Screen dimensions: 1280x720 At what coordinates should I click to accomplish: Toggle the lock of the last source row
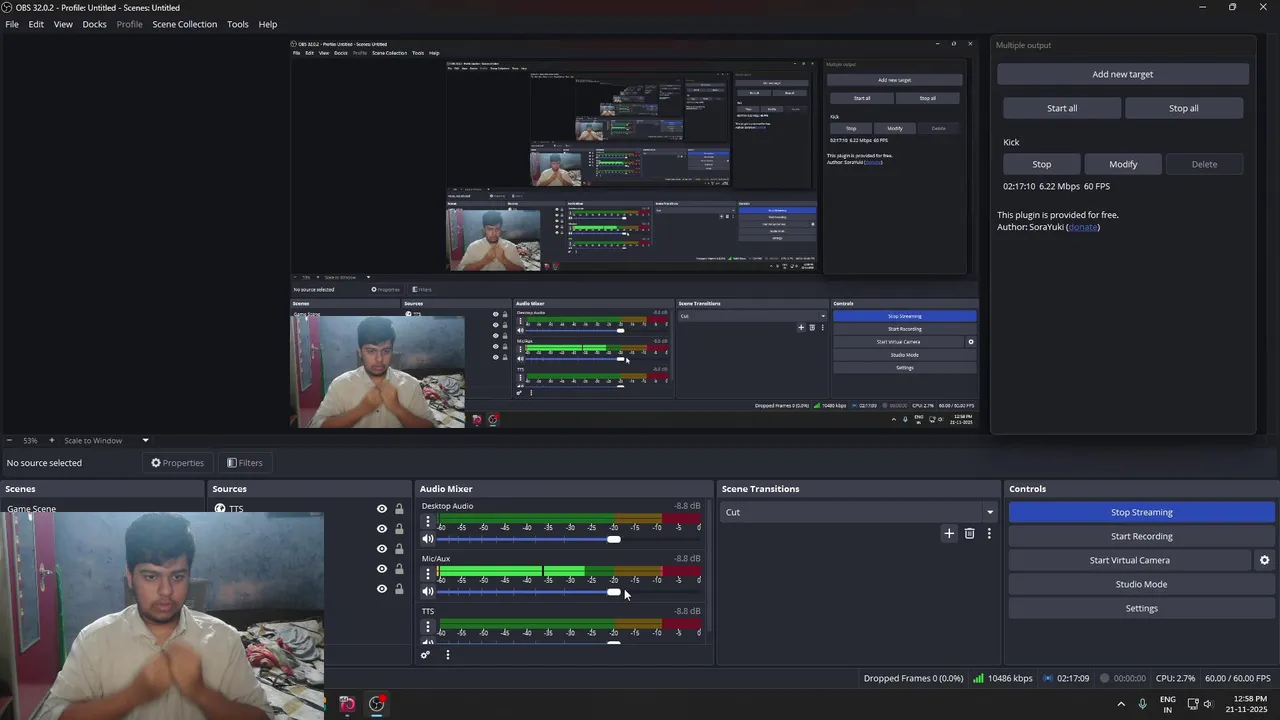(399, 589)
